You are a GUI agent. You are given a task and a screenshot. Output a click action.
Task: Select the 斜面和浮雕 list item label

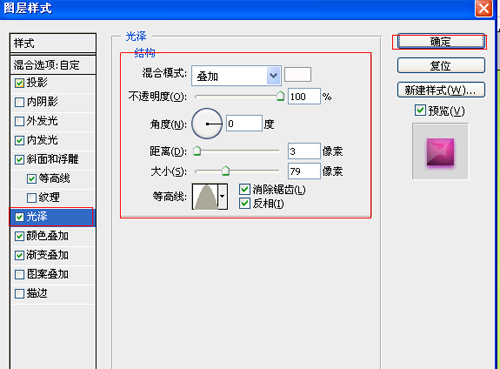52,159
